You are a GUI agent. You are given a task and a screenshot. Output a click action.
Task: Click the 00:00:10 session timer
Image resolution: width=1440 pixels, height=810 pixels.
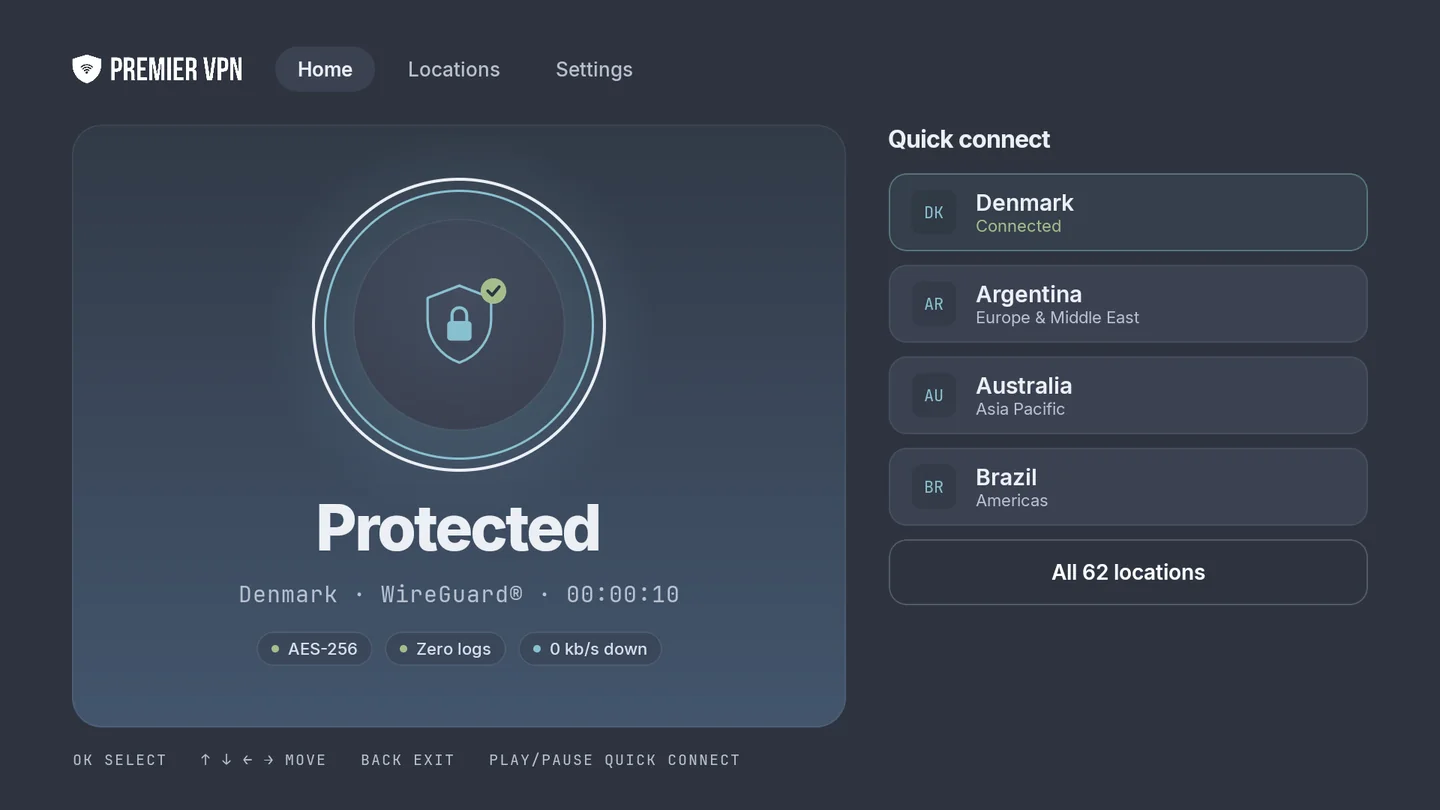coord(623,594)
